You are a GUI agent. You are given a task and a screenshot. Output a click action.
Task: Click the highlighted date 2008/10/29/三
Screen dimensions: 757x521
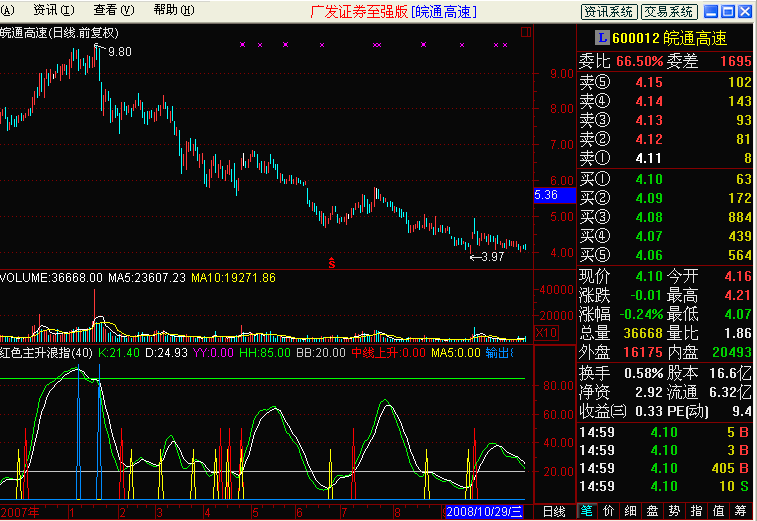click(x=484, y=512)
